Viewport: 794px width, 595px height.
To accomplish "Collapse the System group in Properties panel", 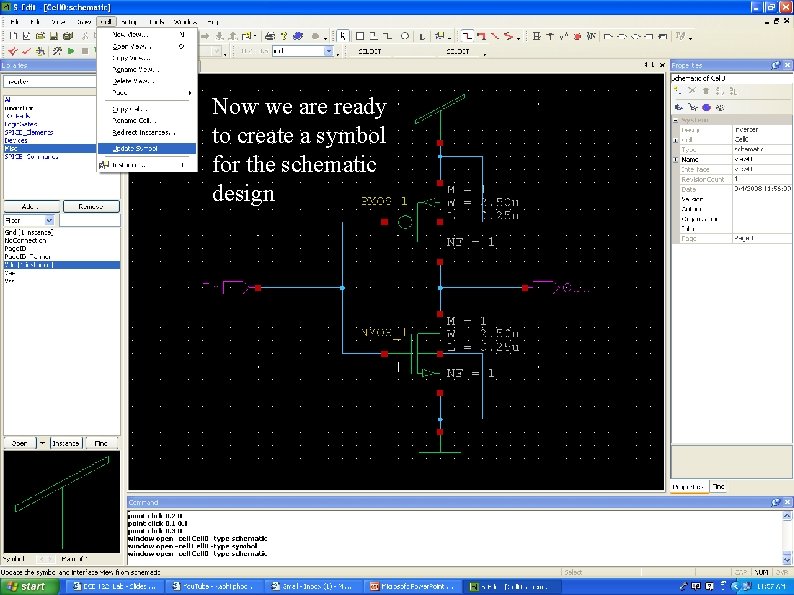I will click(x=675, y=120).
